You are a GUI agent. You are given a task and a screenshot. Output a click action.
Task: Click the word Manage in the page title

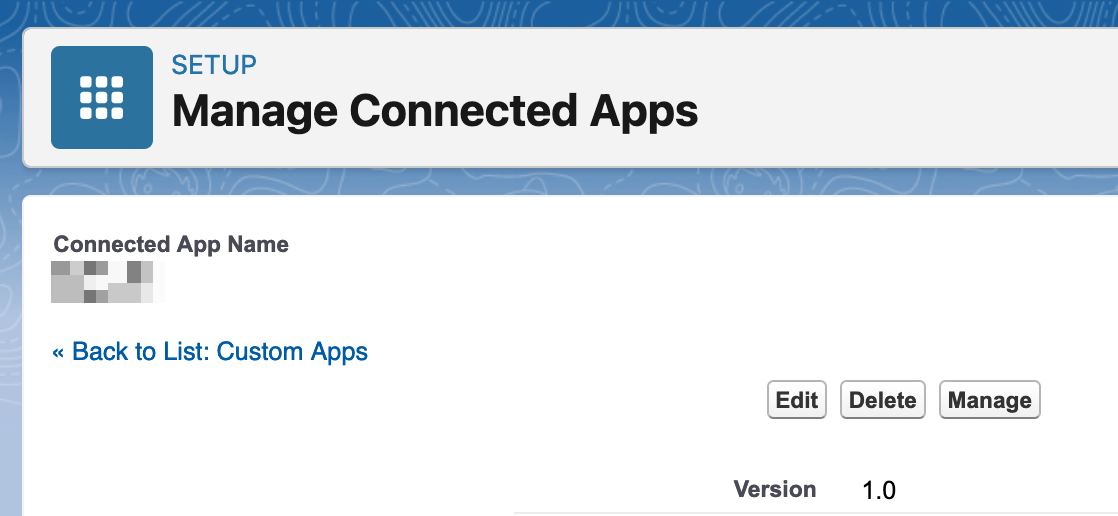pos(254,110)
